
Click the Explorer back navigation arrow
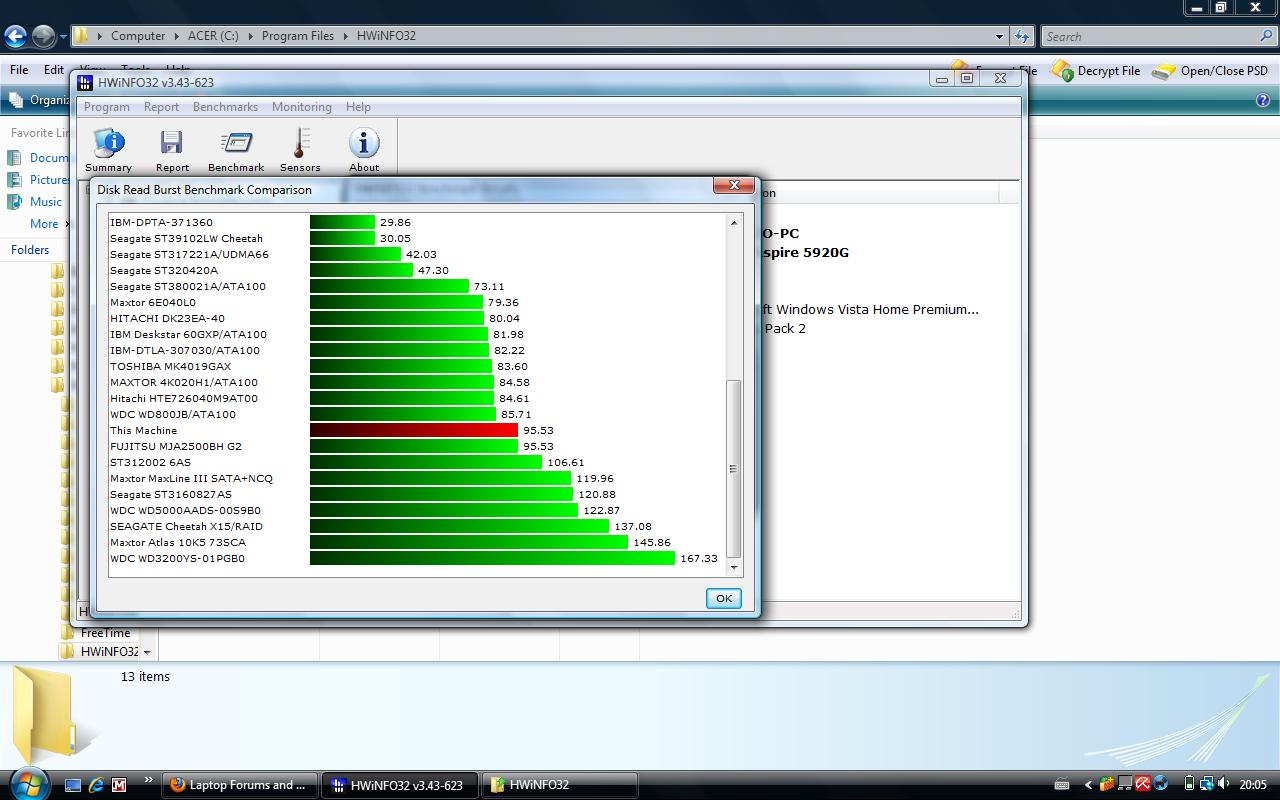15,37
